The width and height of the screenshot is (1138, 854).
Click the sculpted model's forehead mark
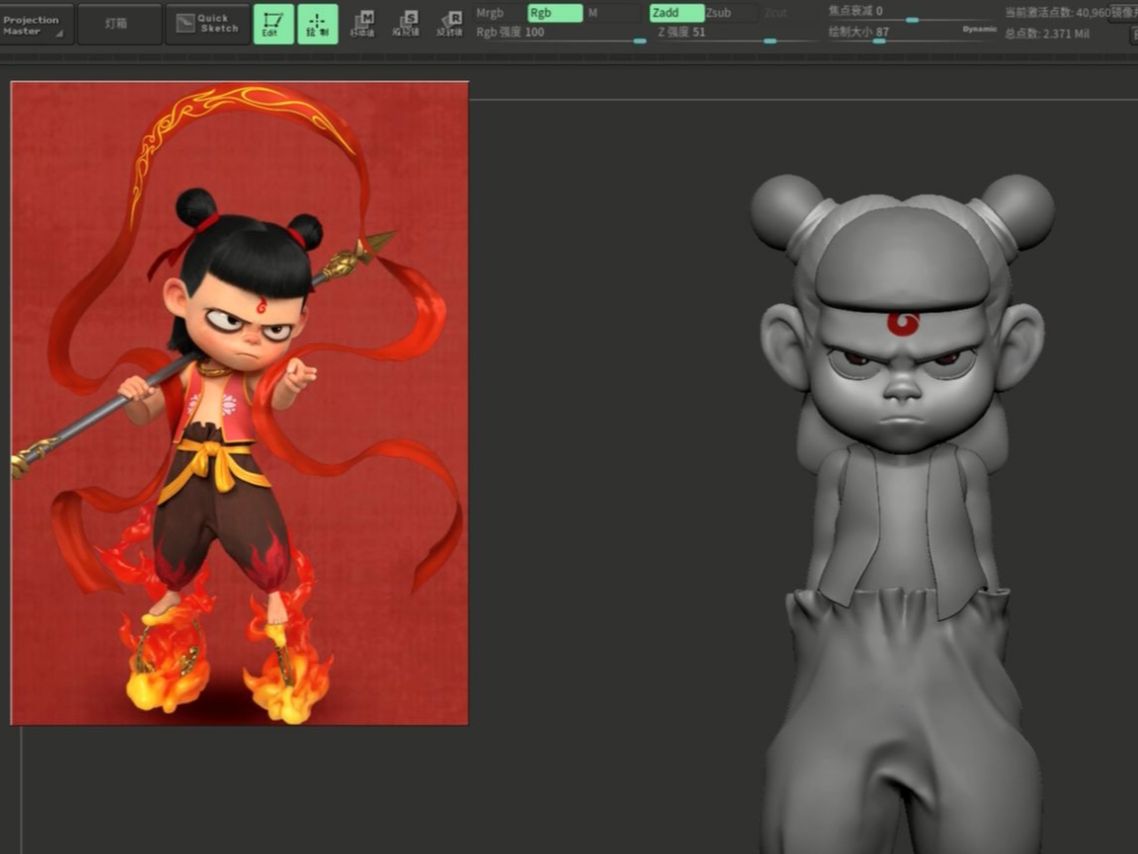coord(903,323)
